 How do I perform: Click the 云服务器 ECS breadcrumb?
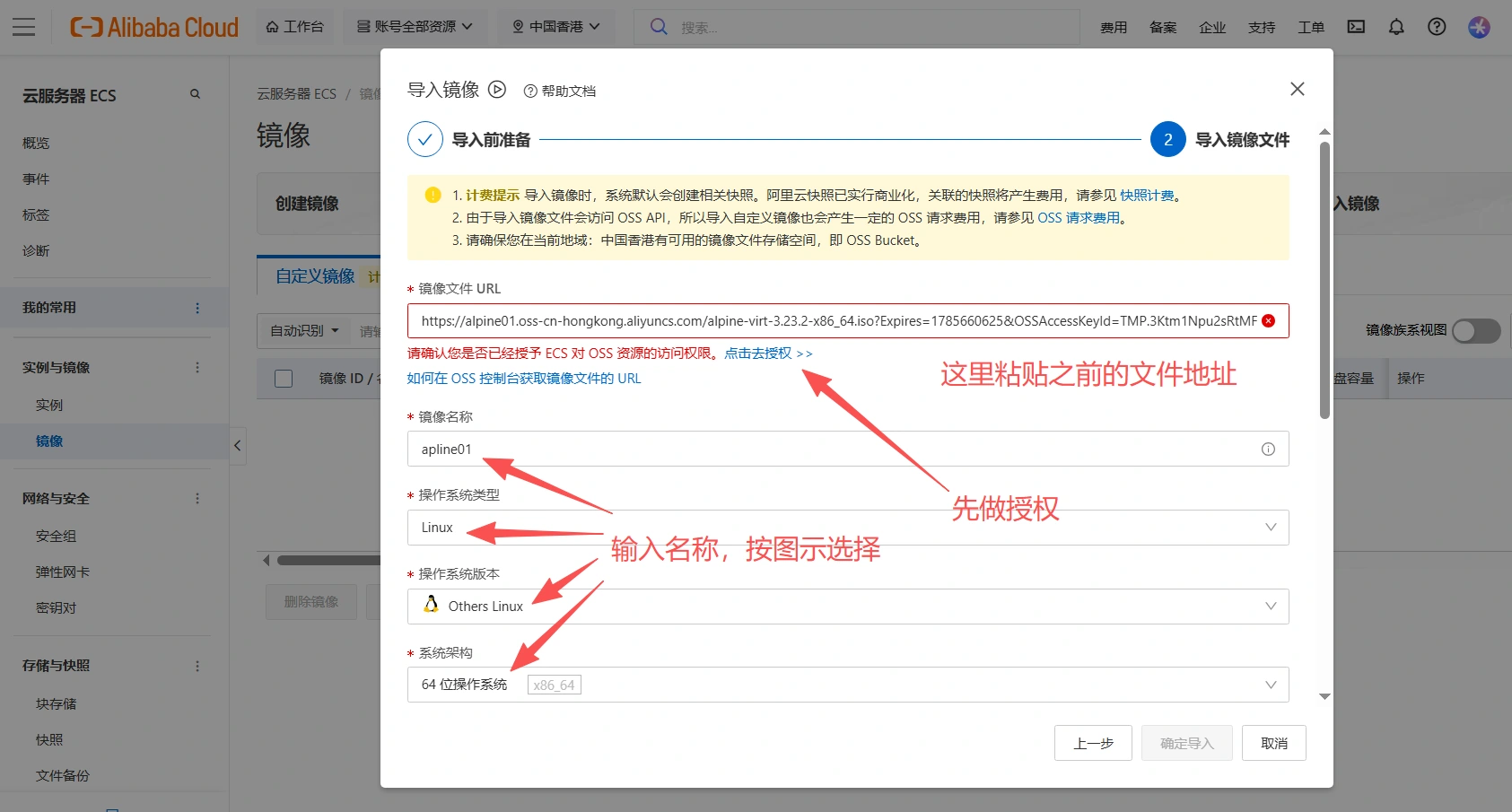296,93
